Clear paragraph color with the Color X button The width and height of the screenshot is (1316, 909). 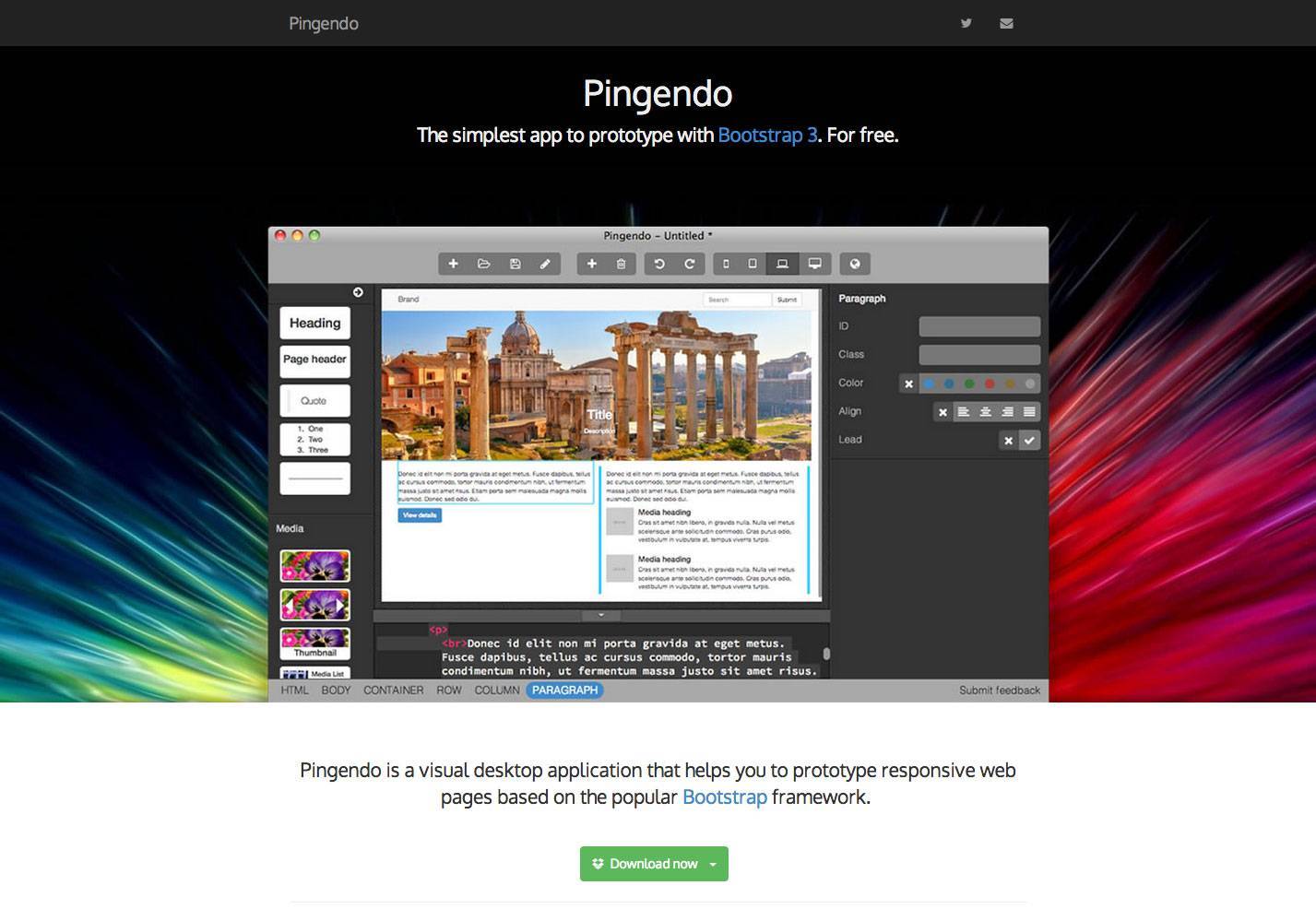(908, 384)
